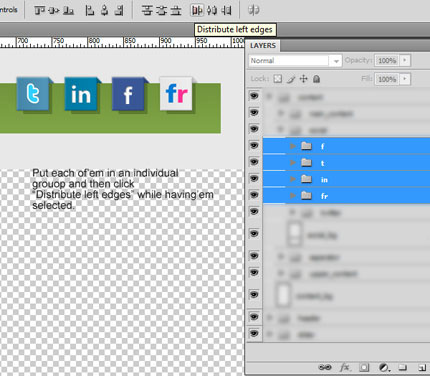Expand the 'fr' group
430x376 pixels.
(293, 196)
